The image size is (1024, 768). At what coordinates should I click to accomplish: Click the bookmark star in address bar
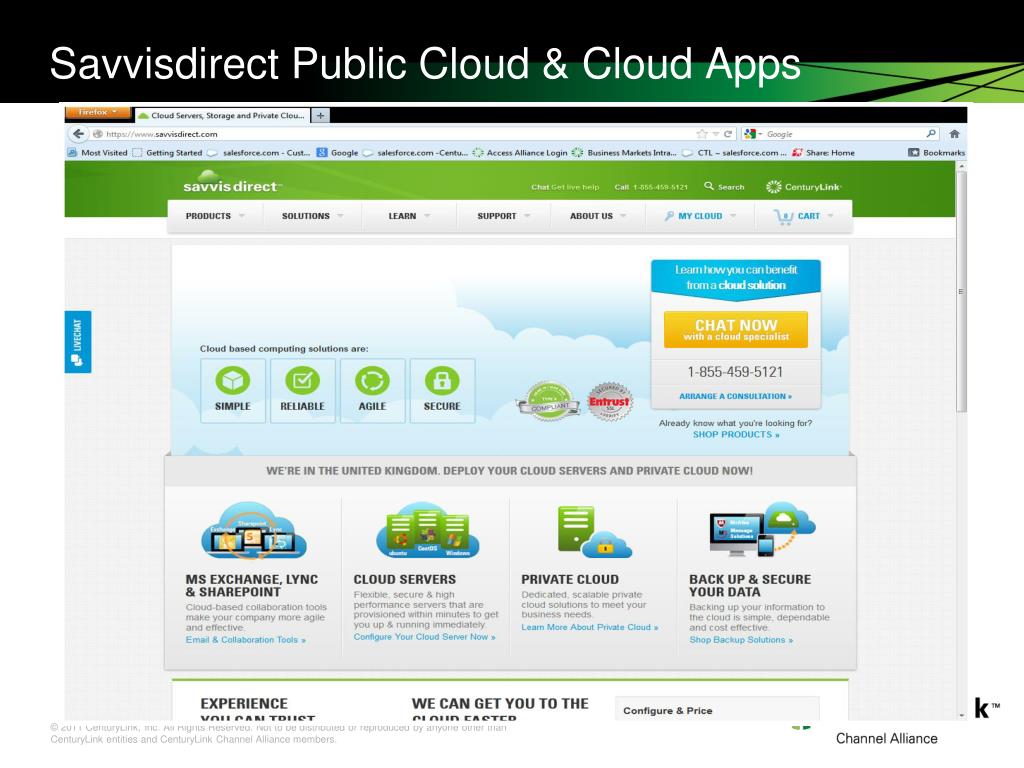[702, 134]
